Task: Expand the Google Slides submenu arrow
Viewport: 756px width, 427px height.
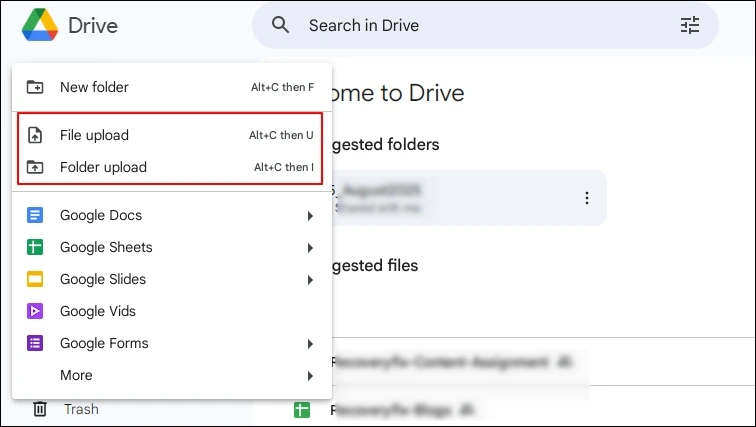Action: (310, 280)
